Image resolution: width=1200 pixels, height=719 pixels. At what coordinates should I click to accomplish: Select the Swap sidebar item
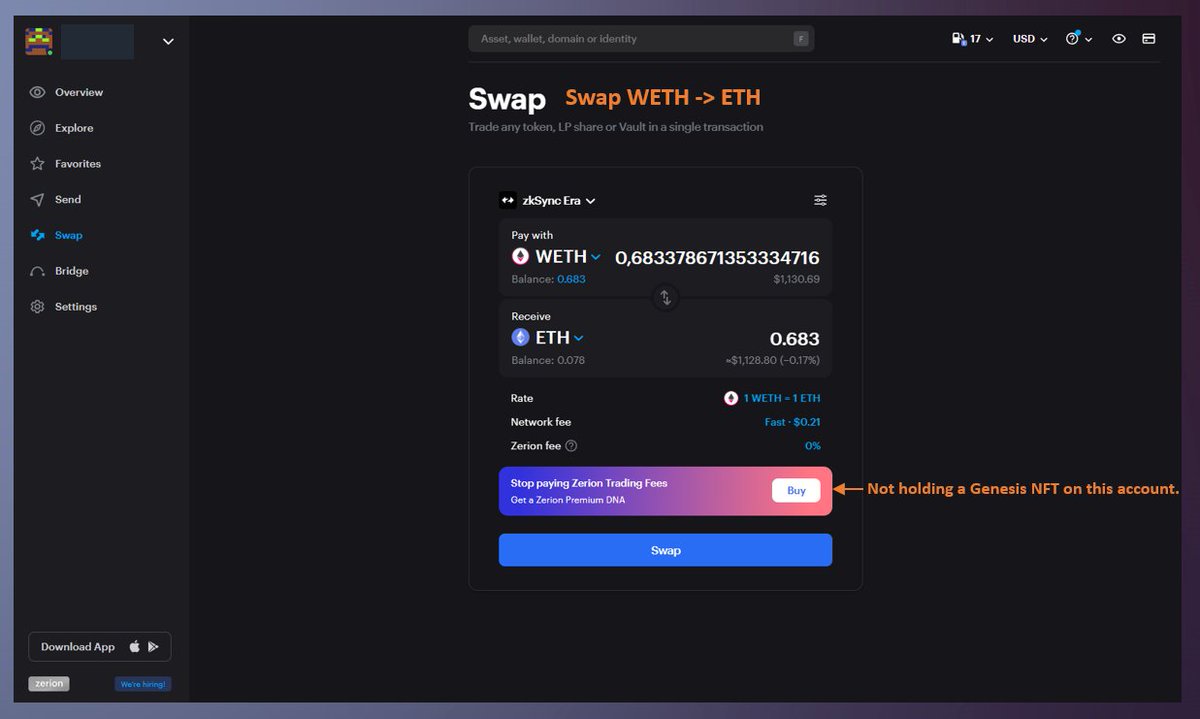(57, 236)
